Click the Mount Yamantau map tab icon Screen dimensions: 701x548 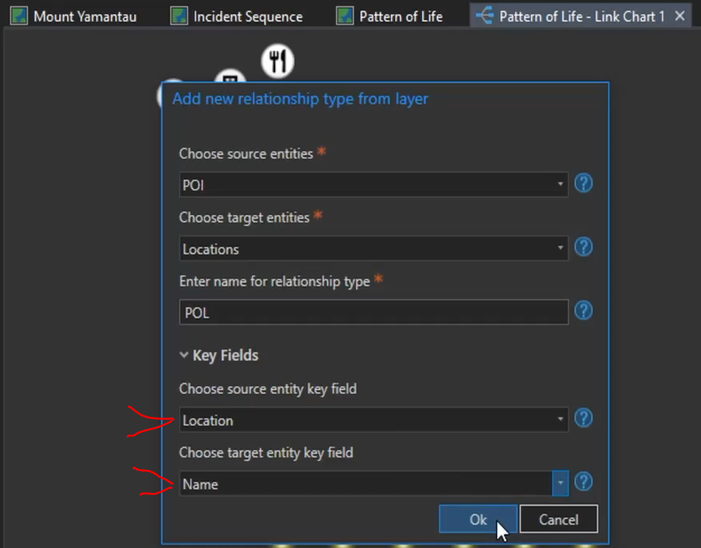pos(19,17)
